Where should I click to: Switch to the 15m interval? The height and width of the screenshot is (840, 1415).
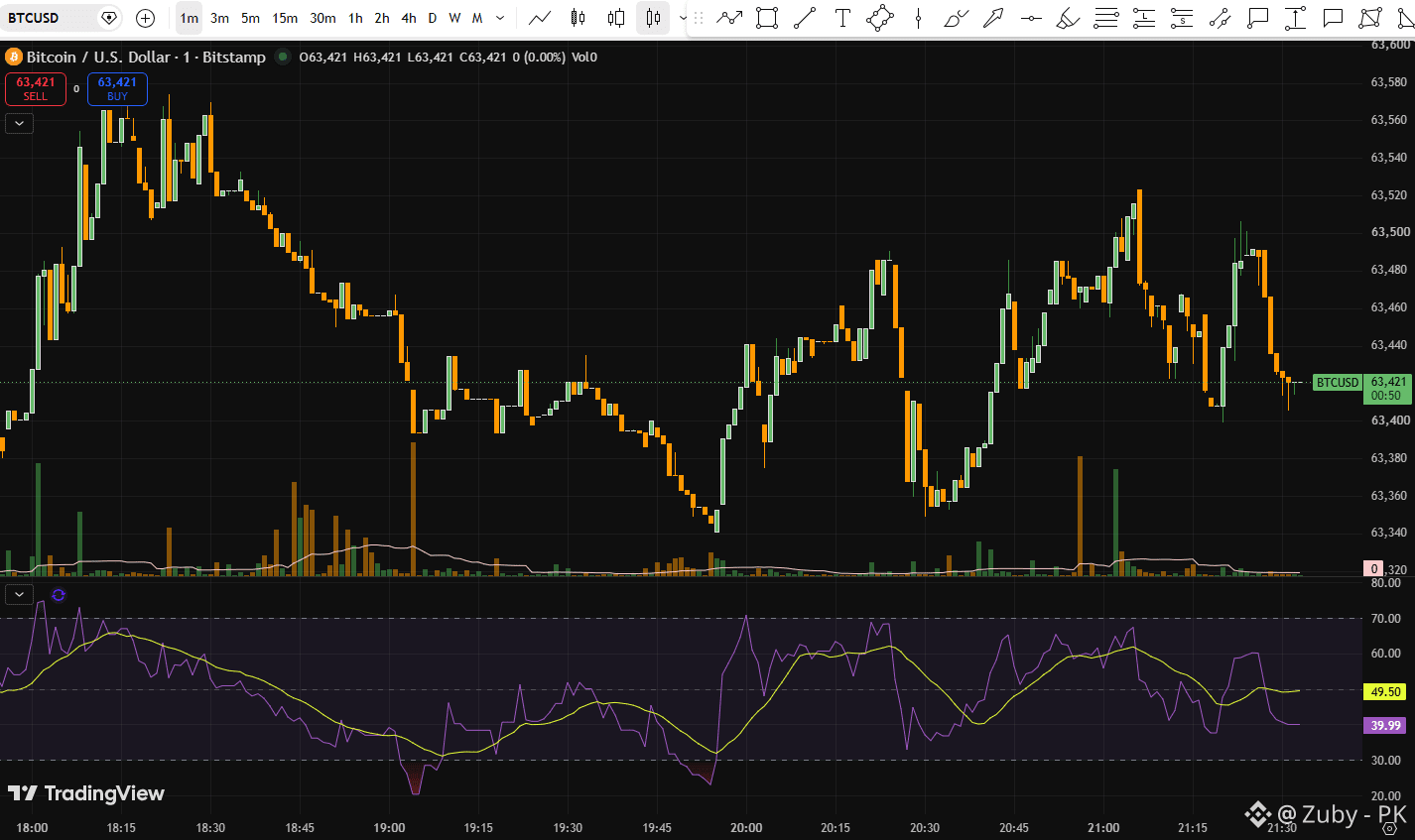coord(285,18)
